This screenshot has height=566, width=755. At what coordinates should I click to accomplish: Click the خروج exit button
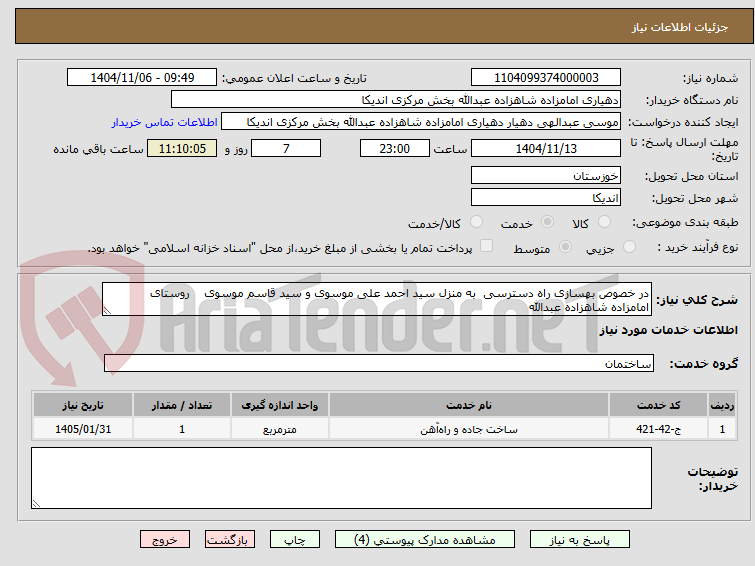(x=165, y=540)
